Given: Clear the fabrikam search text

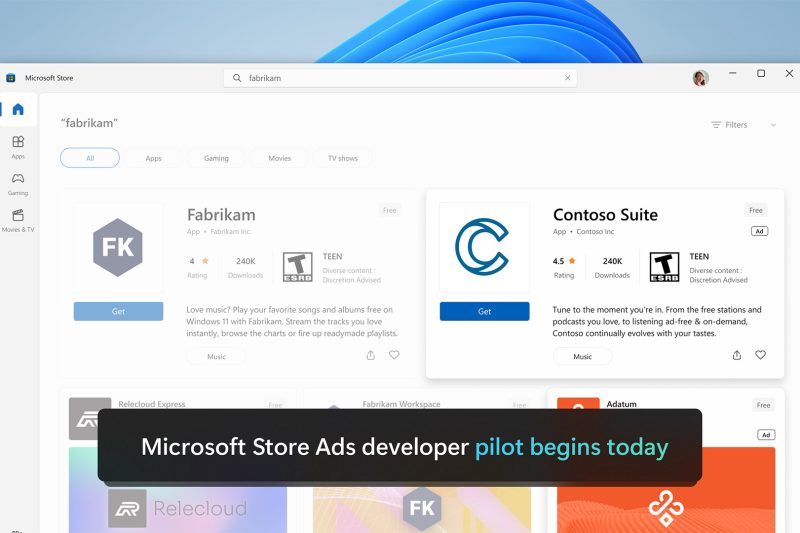Looking at the screenshot, I should pos(567,78).
